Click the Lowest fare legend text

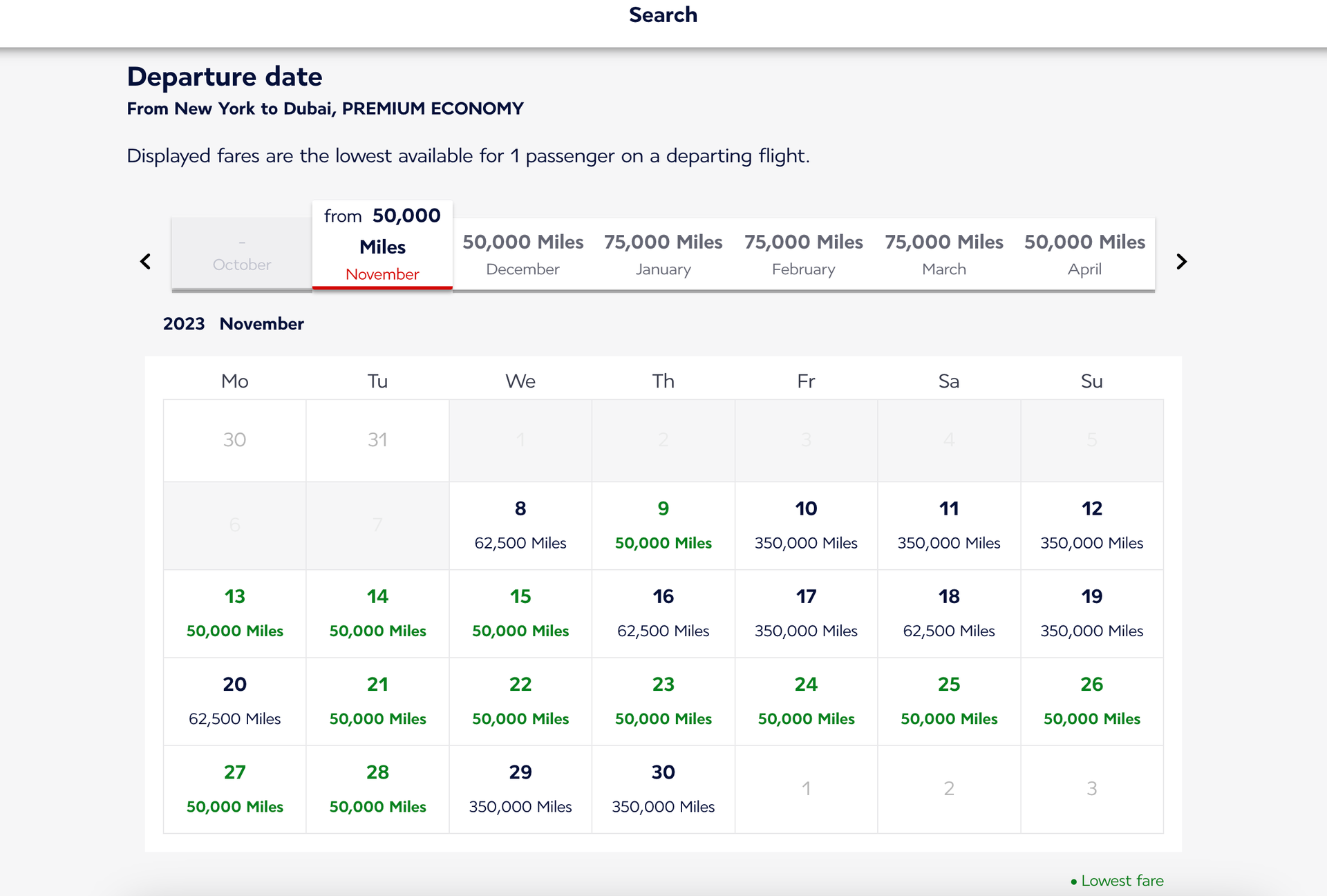(1121, 881)
